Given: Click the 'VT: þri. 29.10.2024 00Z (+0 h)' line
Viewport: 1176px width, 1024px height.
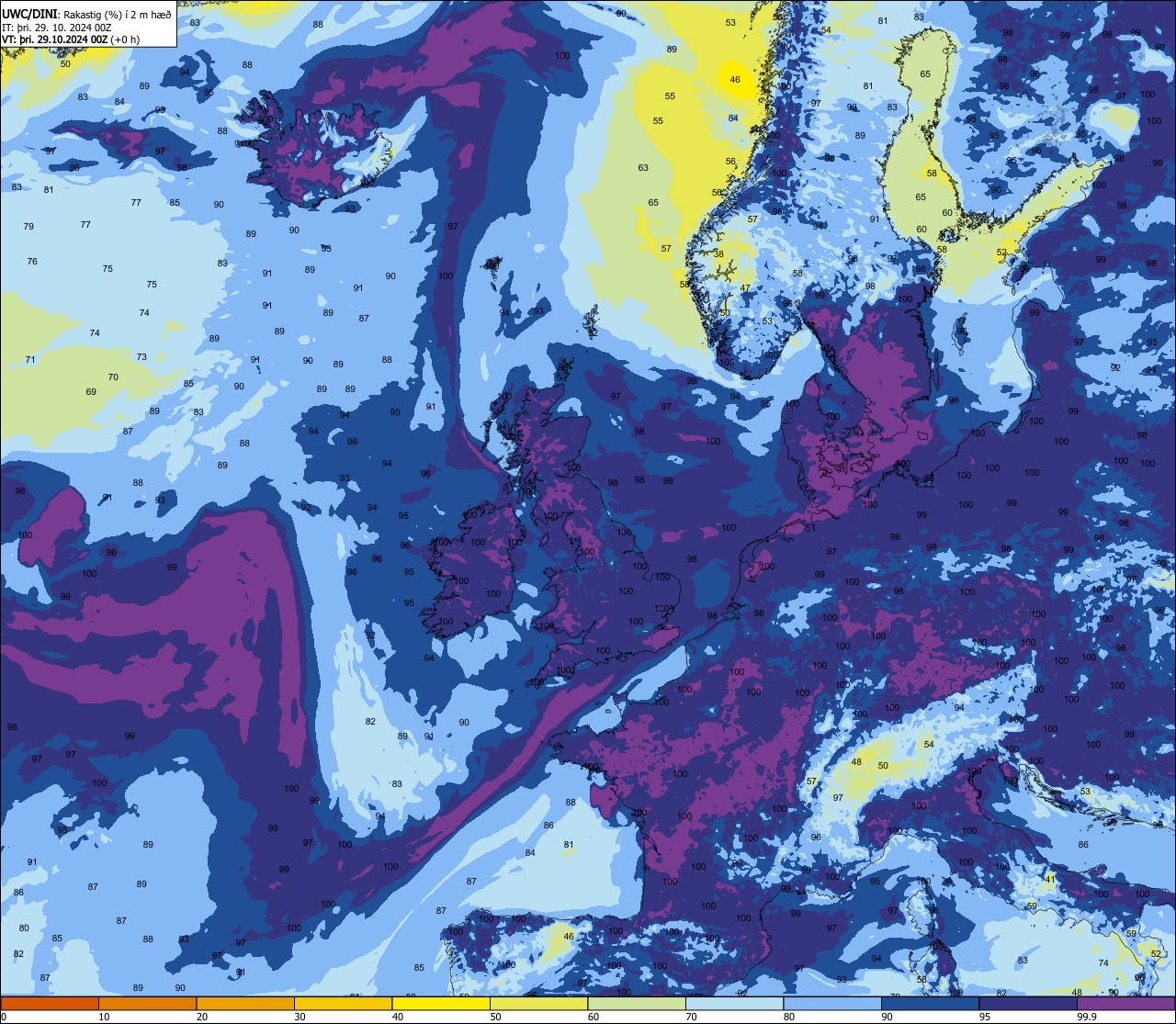Looking at the screenshot, I should click(x=71, y=39).
